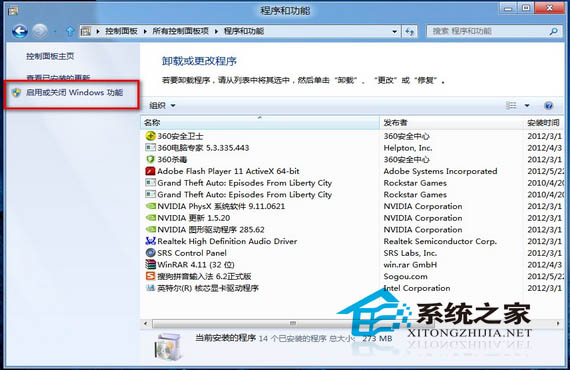The height and width of the screenshot is (370, 571).
Task: Click the Intel graphics driver icon
Action: pyautogui.click(x=150, y=288)
